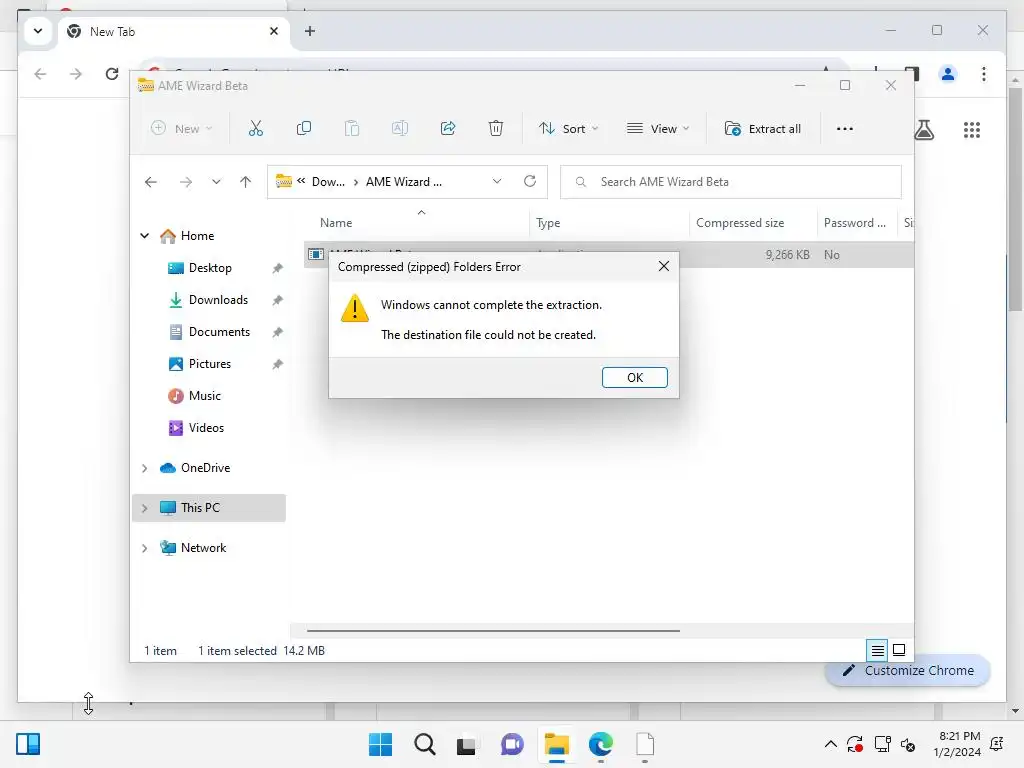Switch to details view layout icon
Image resolution: width=1024 pixels, height=768 pixels.
pos(878,650)
